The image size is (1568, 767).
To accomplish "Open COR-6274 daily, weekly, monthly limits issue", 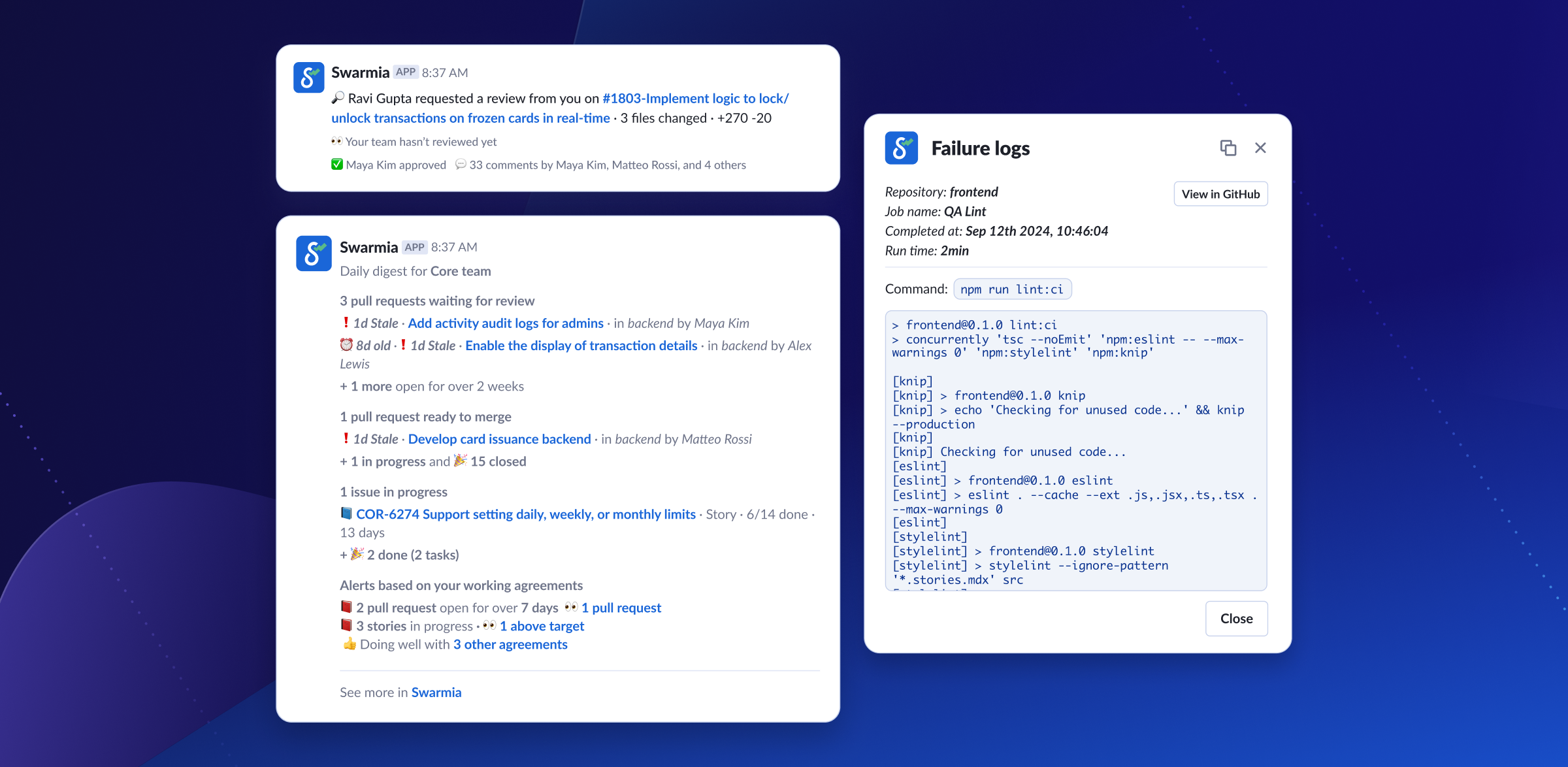I will (525, 514).
